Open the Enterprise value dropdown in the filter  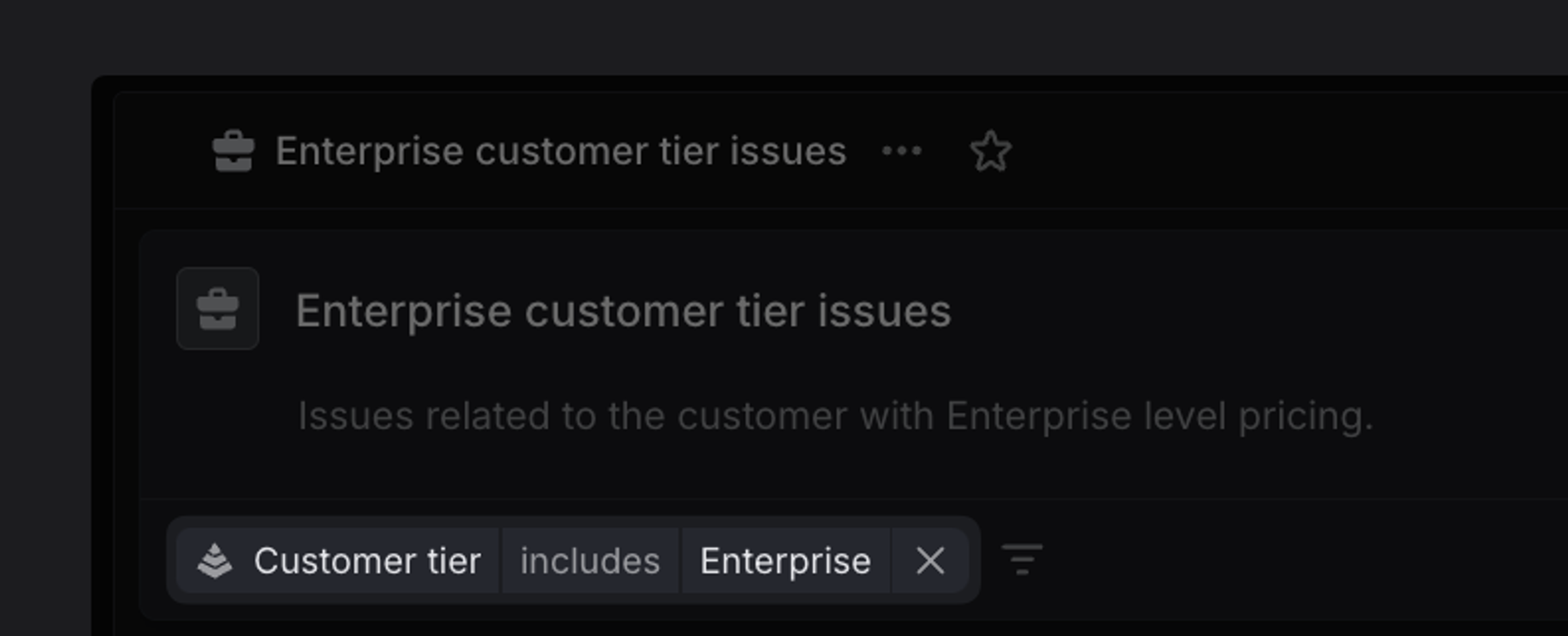(x=786, y=559)
